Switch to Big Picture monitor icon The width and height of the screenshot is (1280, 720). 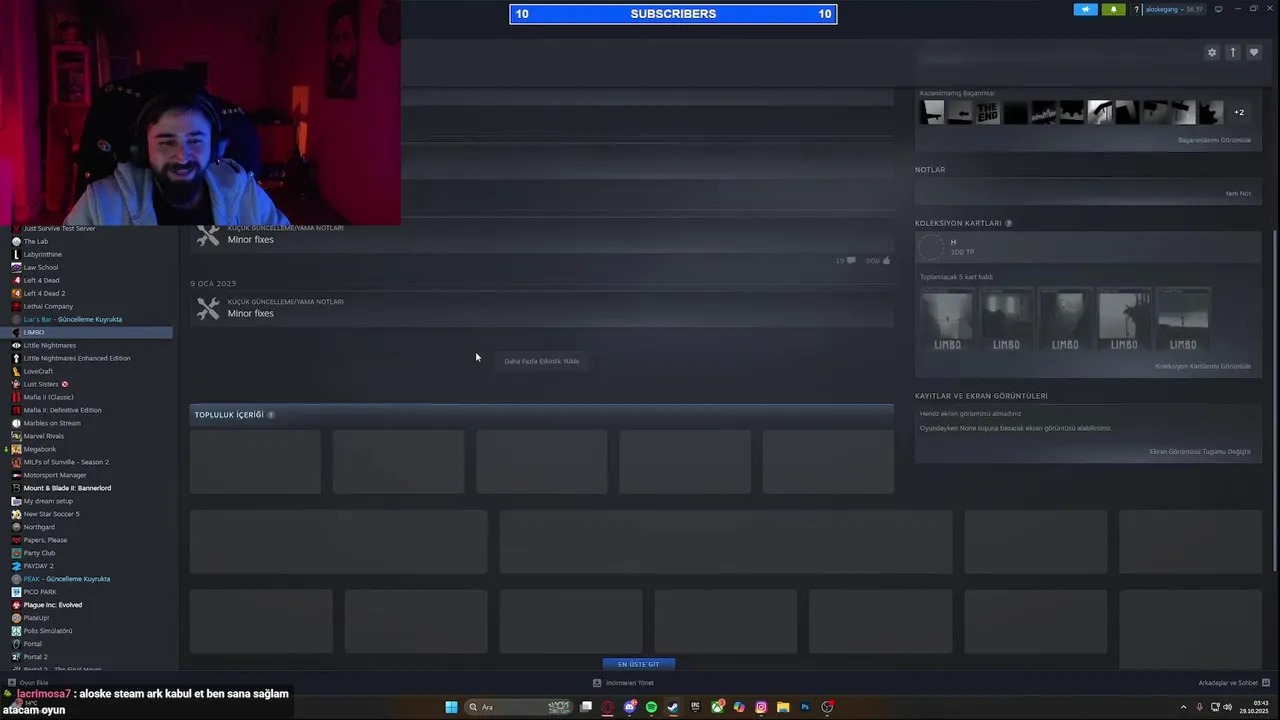point(1218,9)
